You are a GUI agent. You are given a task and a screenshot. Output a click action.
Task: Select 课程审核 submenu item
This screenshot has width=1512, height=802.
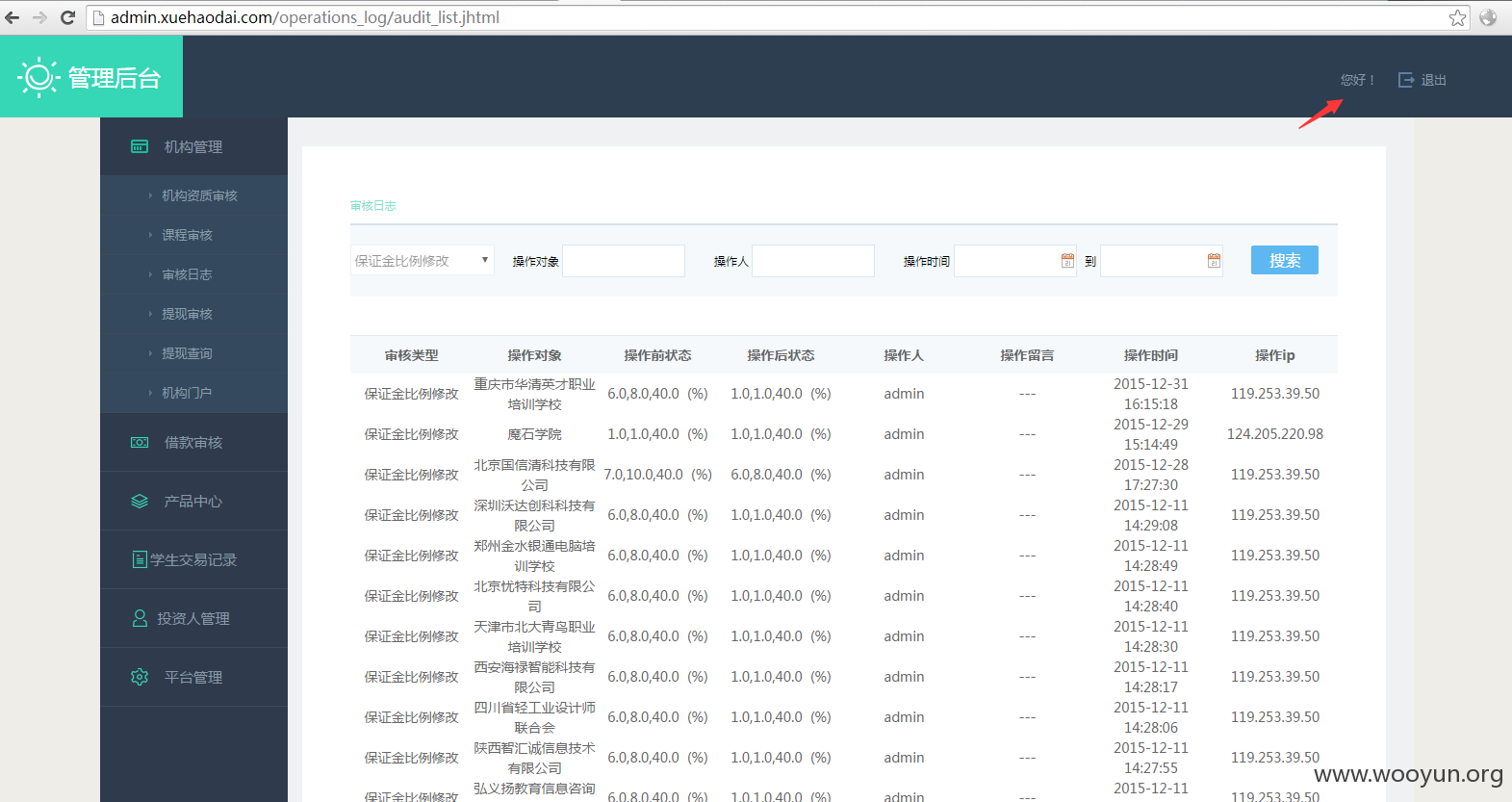(187, 235)
